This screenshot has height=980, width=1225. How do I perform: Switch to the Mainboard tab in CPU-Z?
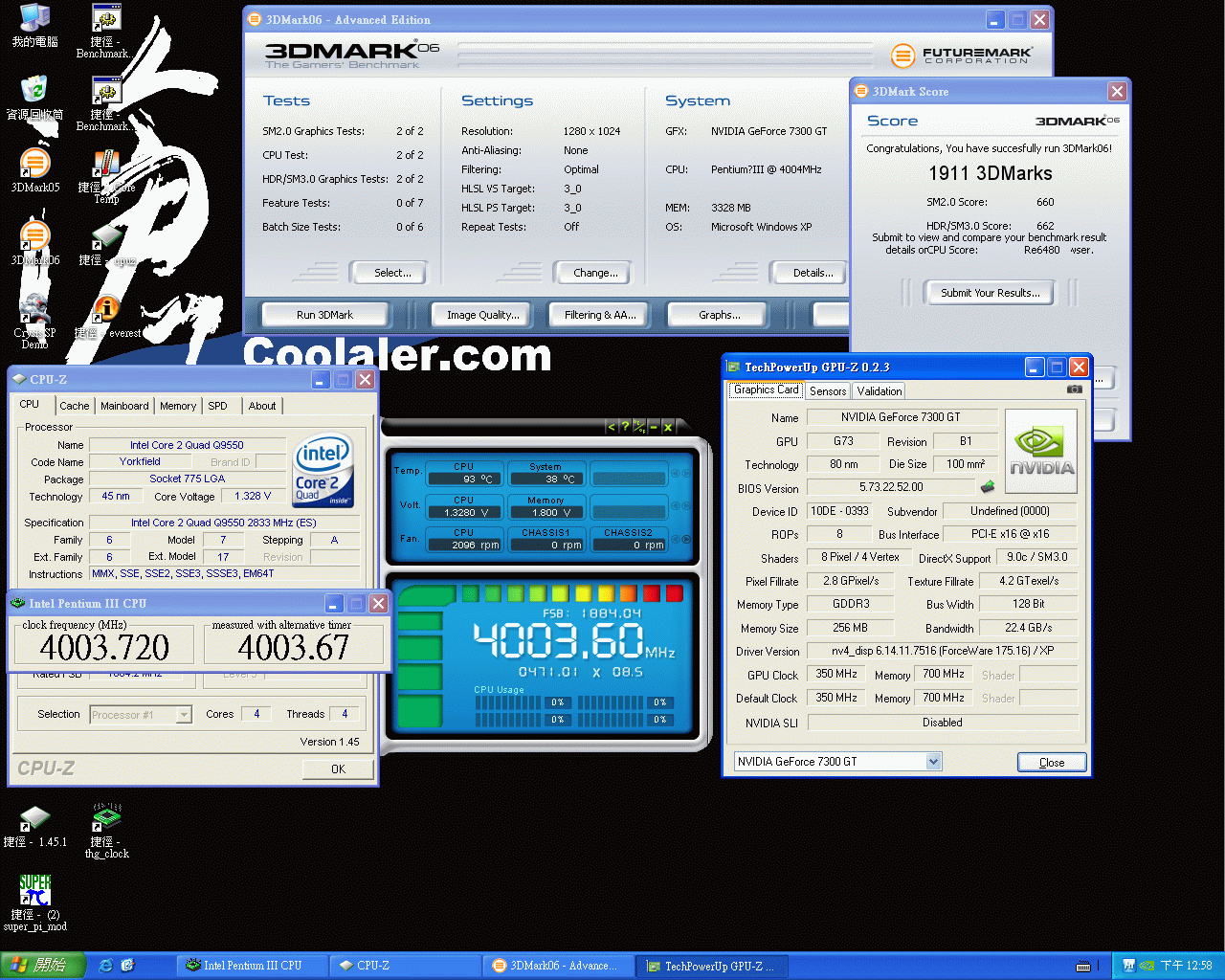tap(124, 406)
